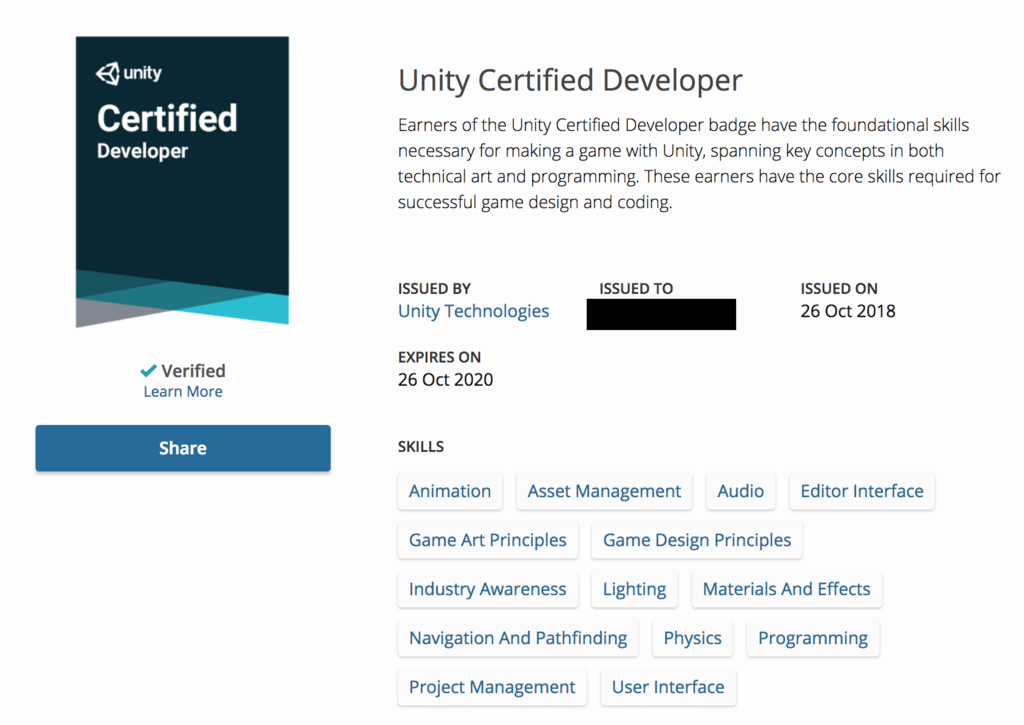
Task: Click the issued date 26 Oct 2018
Action: (848, 311)
